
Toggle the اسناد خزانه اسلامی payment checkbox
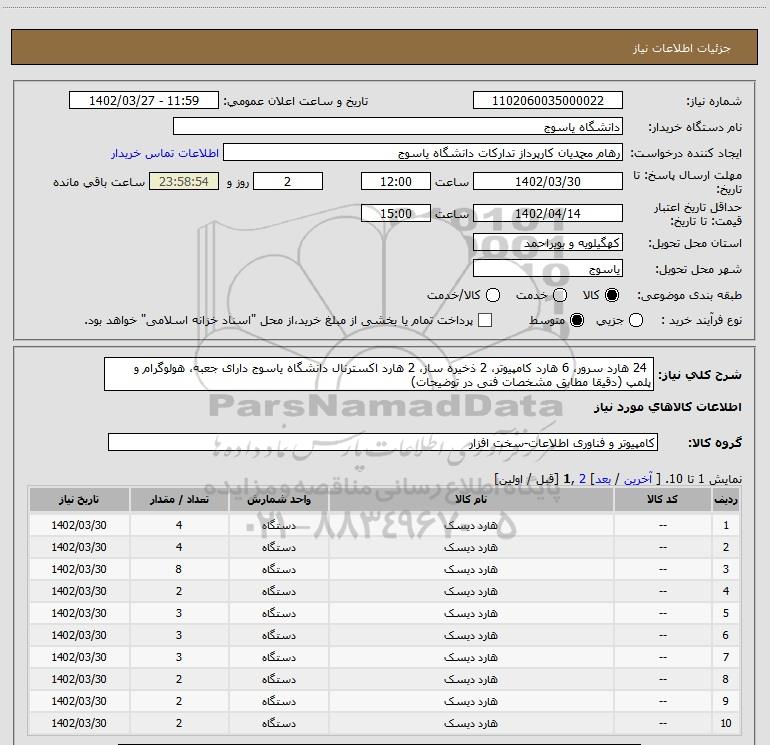click(x=485, y=320)
